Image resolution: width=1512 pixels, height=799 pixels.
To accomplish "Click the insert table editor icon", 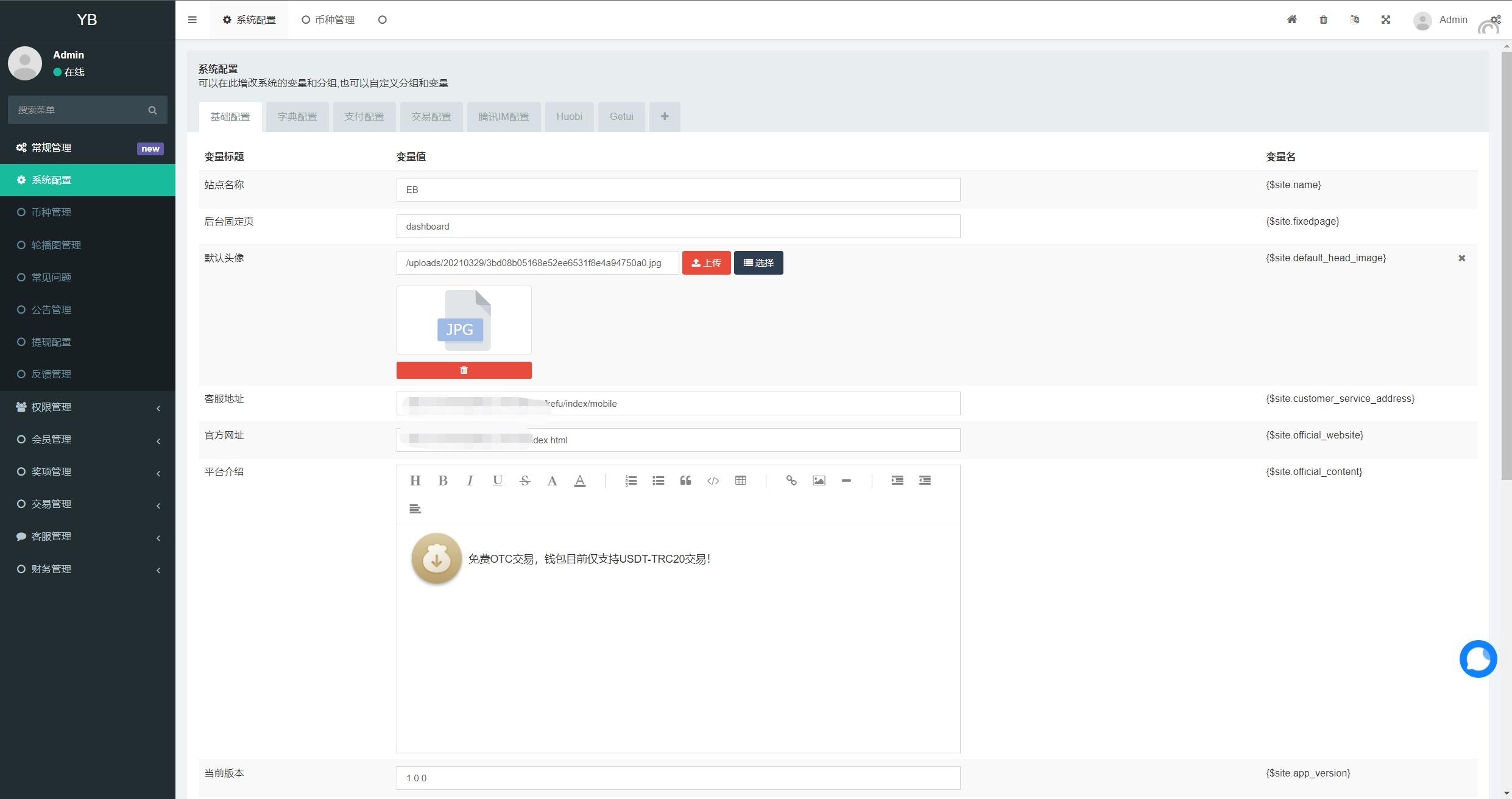I will pos(740,480).
